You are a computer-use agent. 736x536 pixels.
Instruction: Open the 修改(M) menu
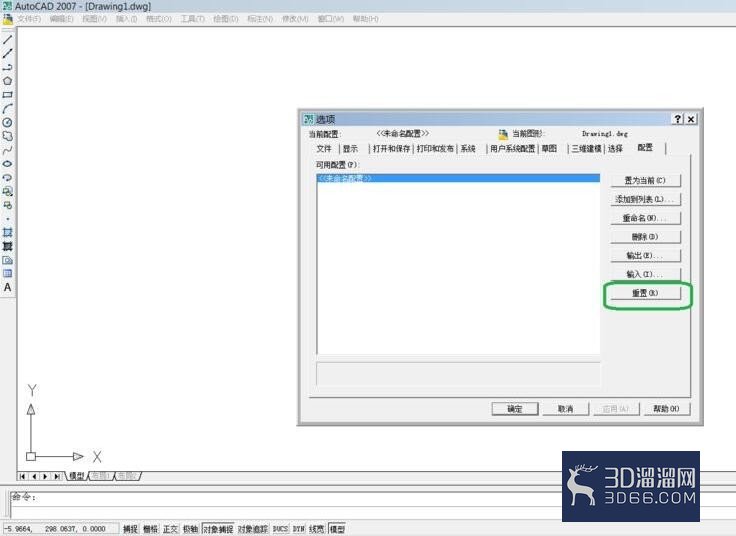(x=295, y=19)
